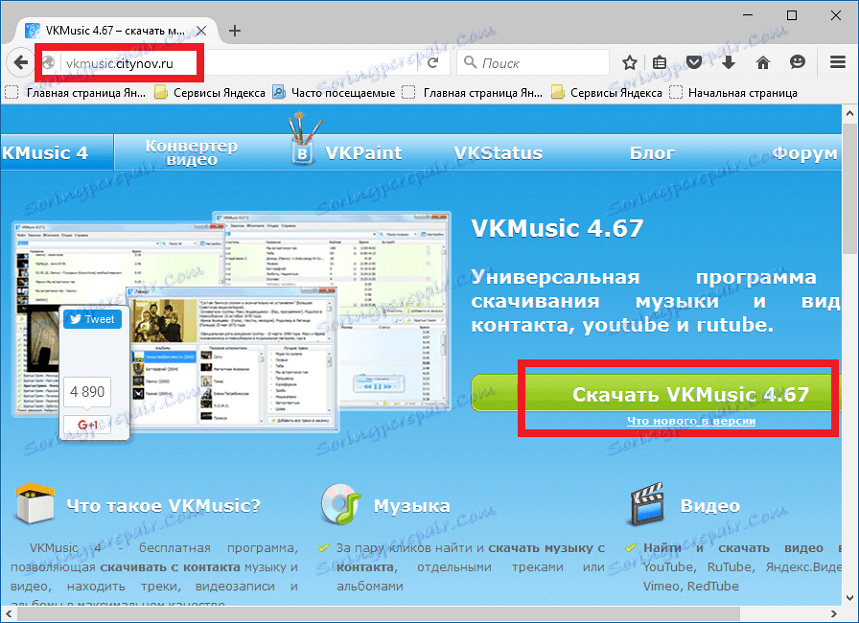859x623 pixels.
Task: Open the Firefox Hello smiley icon
Action: click(798, 62)
